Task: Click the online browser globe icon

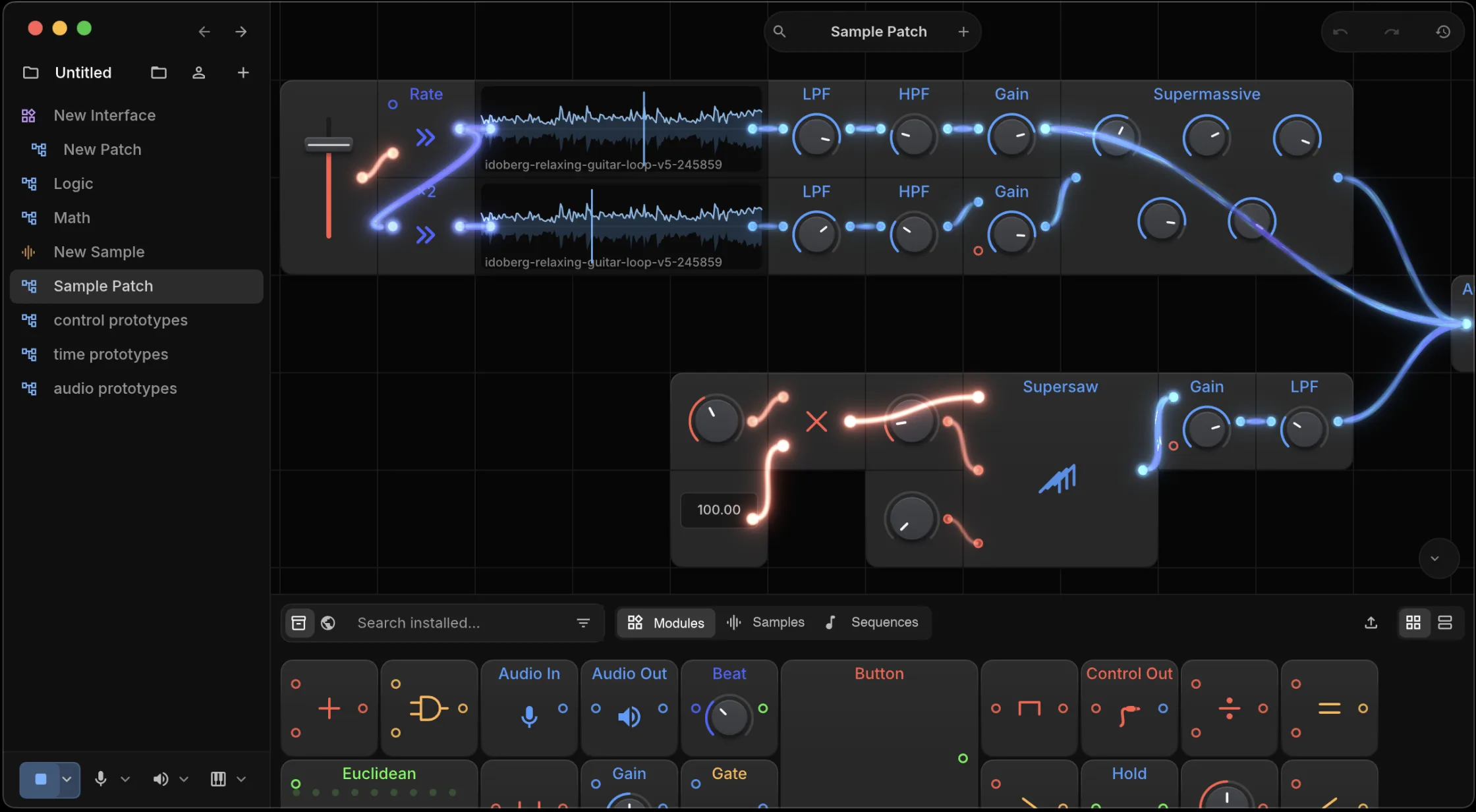Action: 328,622
